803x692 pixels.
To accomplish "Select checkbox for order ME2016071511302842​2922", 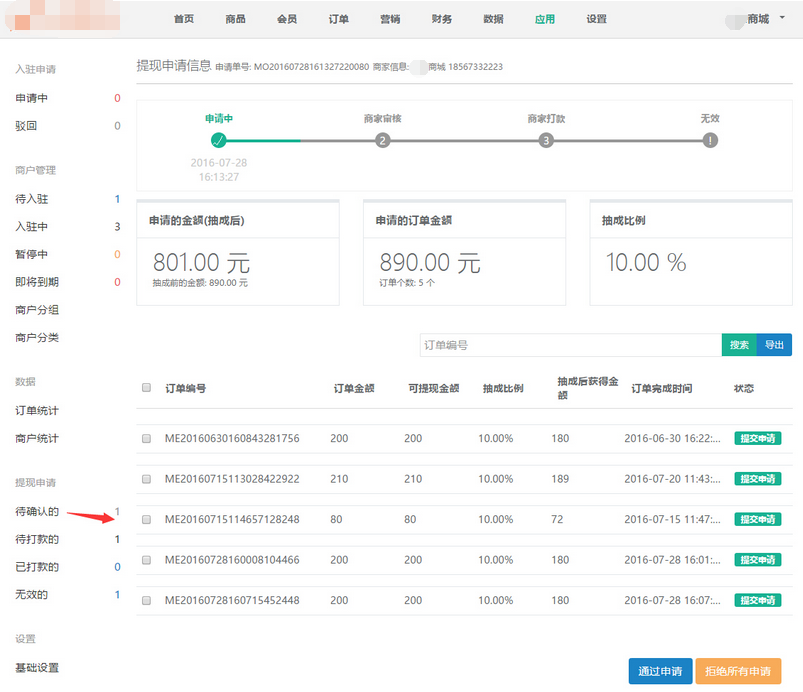I will [x=147, y=479].
